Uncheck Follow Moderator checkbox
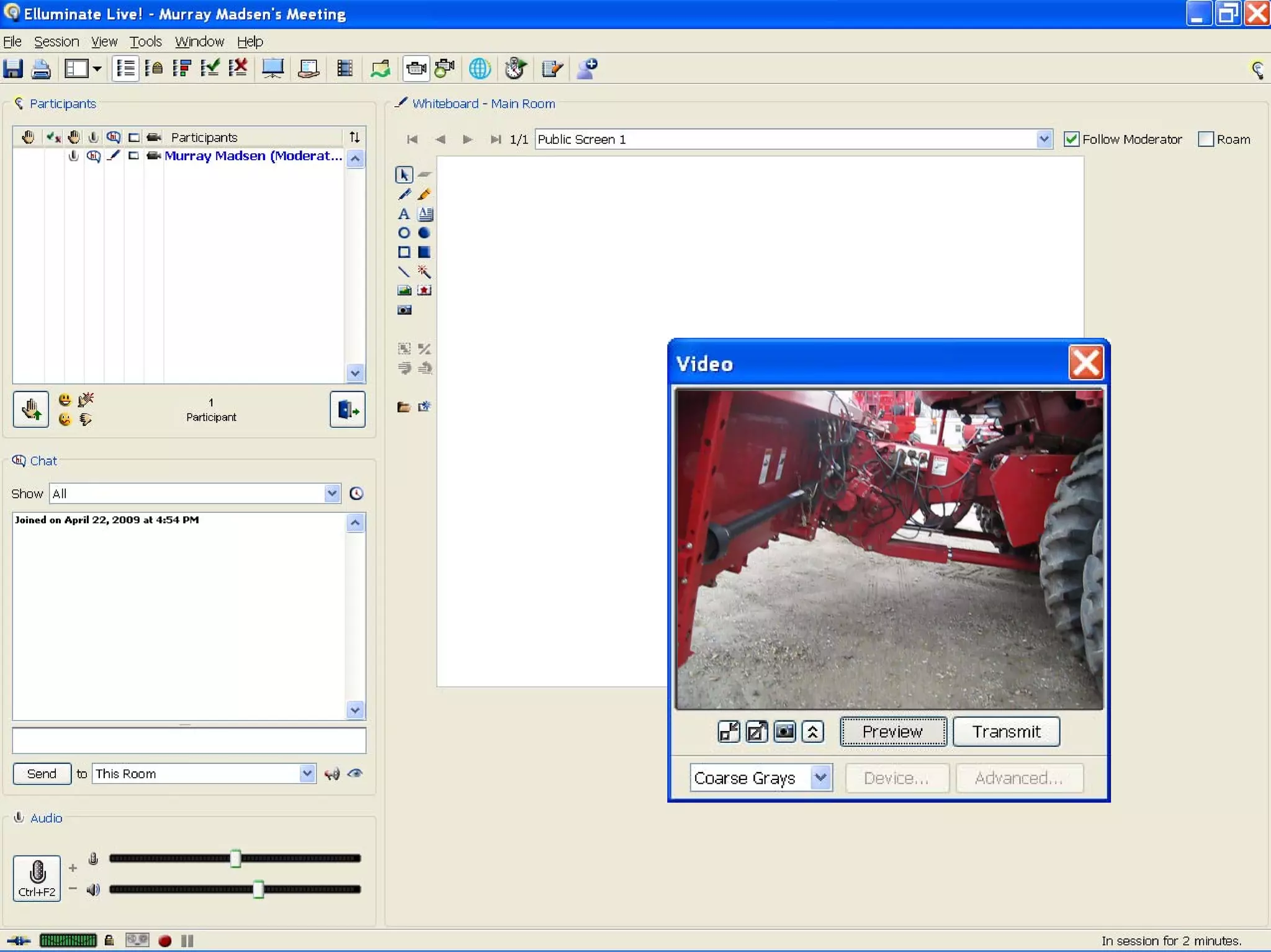The width and height of the screenshot is (1271, 952). [x=1071, y=139]
